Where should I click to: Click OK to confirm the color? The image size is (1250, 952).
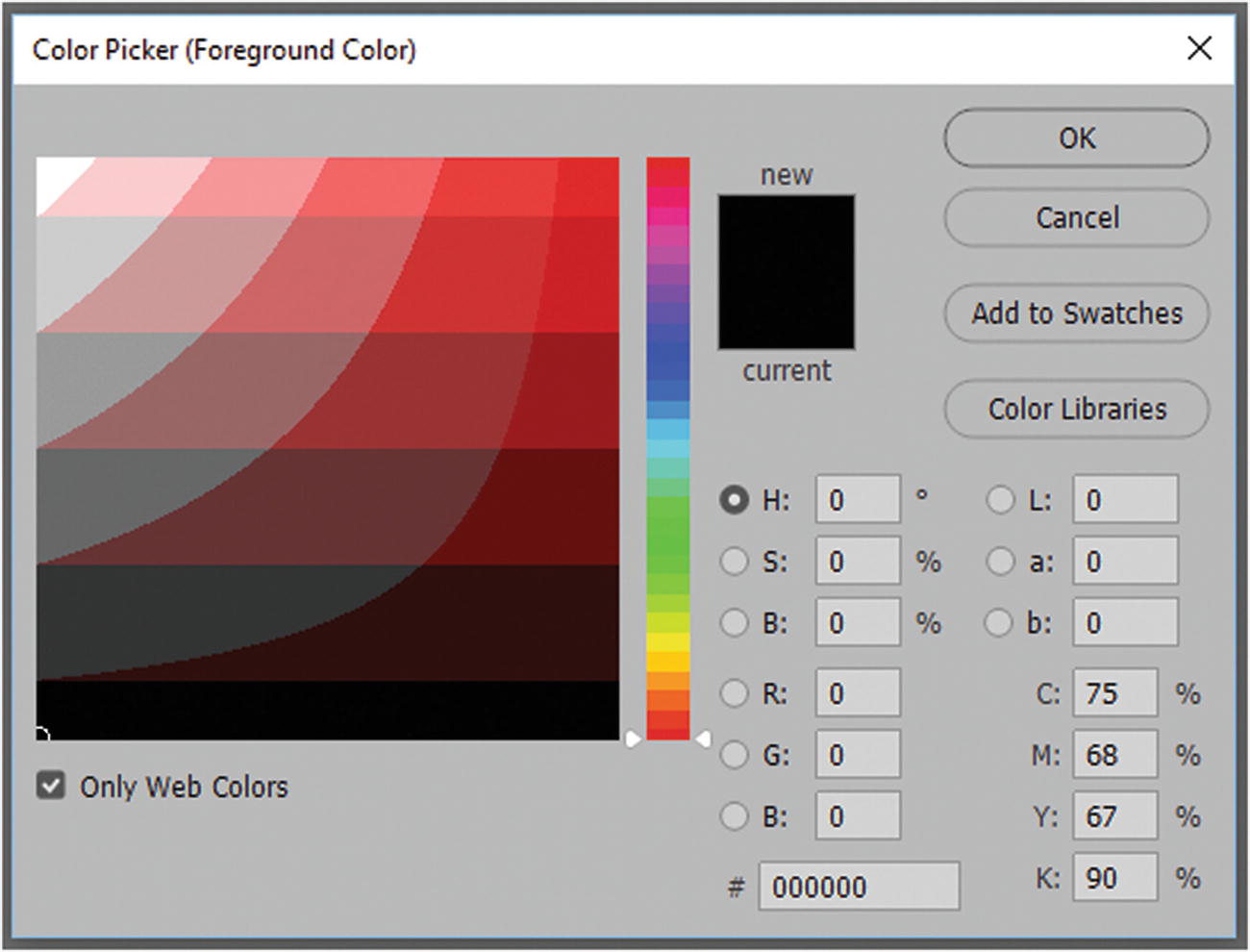click(x=1076, y=138)
